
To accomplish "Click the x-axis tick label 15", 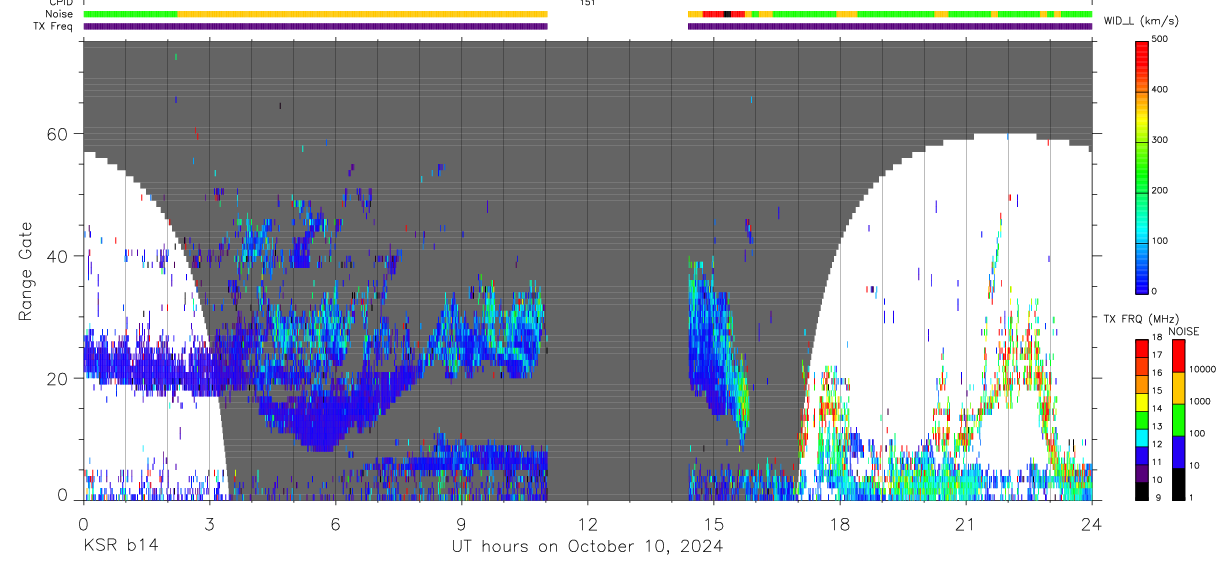I will click(x=713, y=524).
